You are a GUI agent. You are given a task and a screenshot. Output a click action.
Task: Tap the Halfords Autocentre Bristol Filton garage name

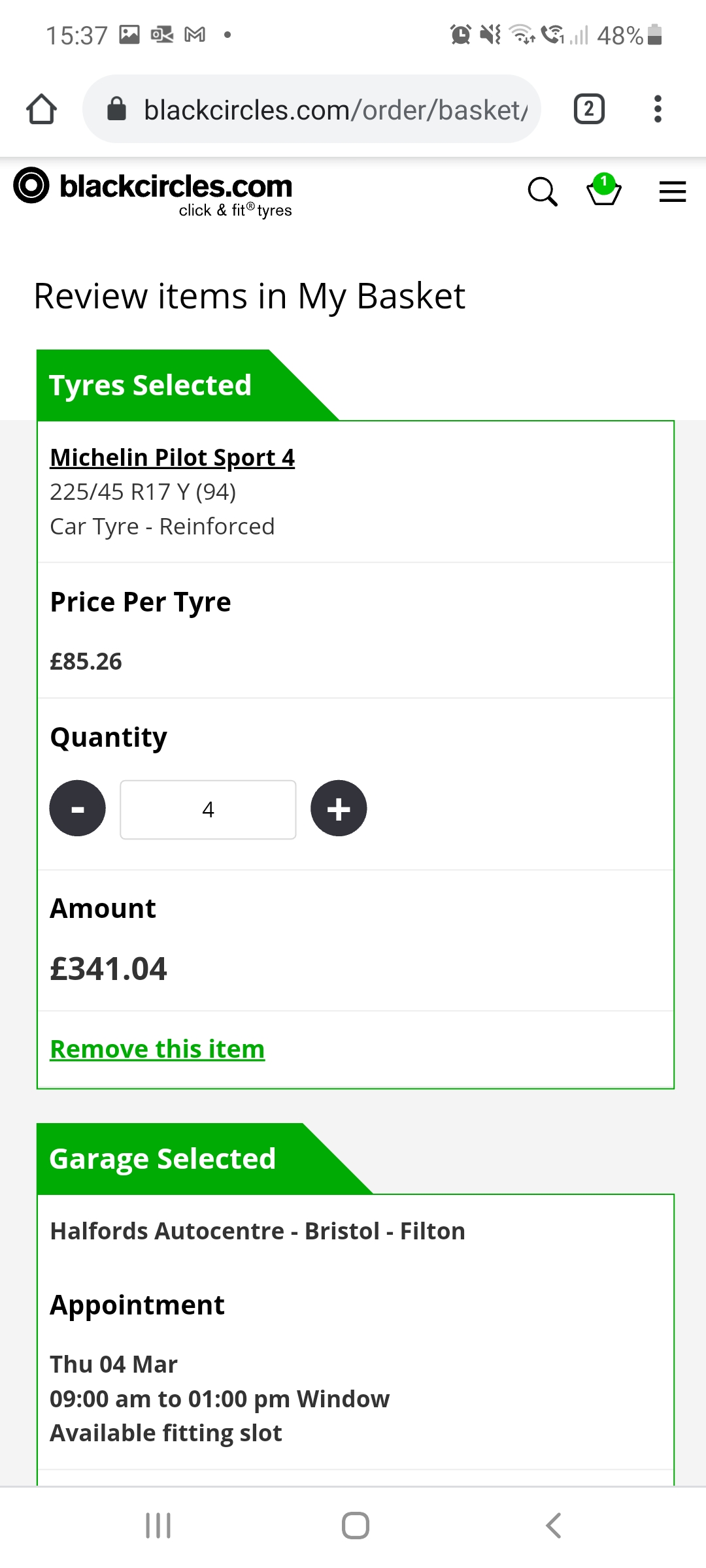[x=258, y=1231]
